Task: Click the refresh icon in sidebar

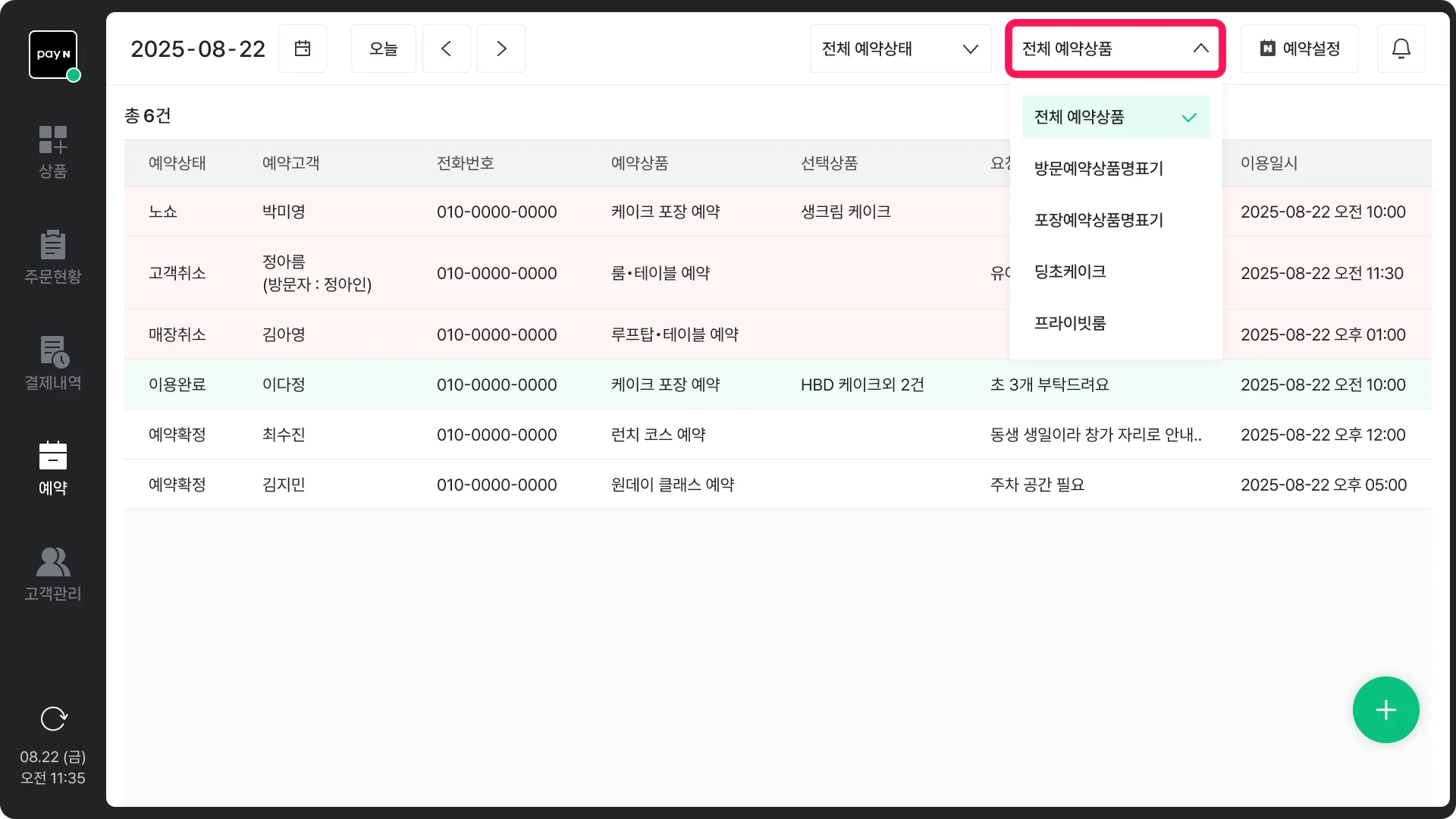Action: (x=53, y=718)
